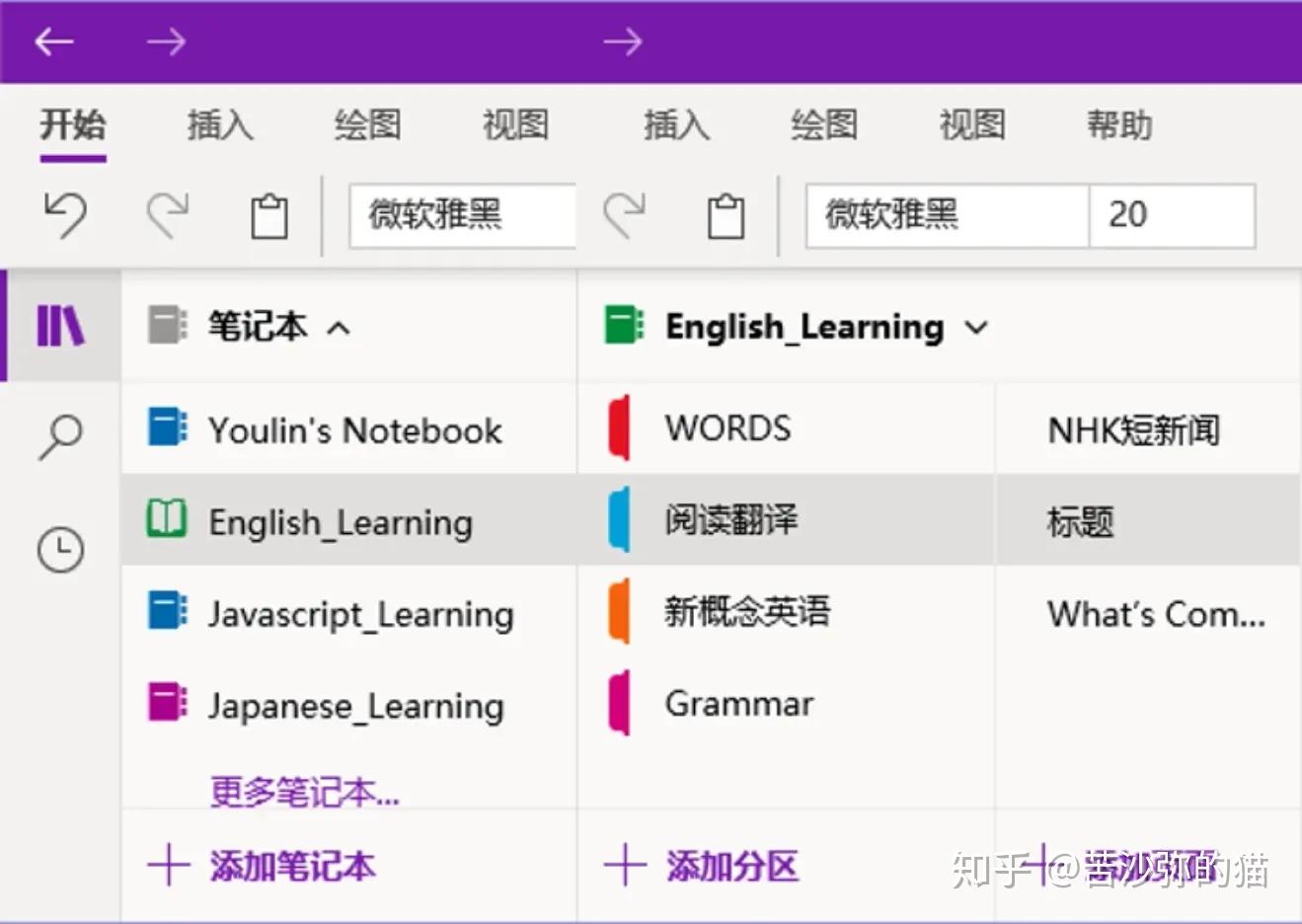Open the font size 20 dropdown
Image resolution: width=1302 pixels, height=924 pixels.
click(x=1172, y=215)
